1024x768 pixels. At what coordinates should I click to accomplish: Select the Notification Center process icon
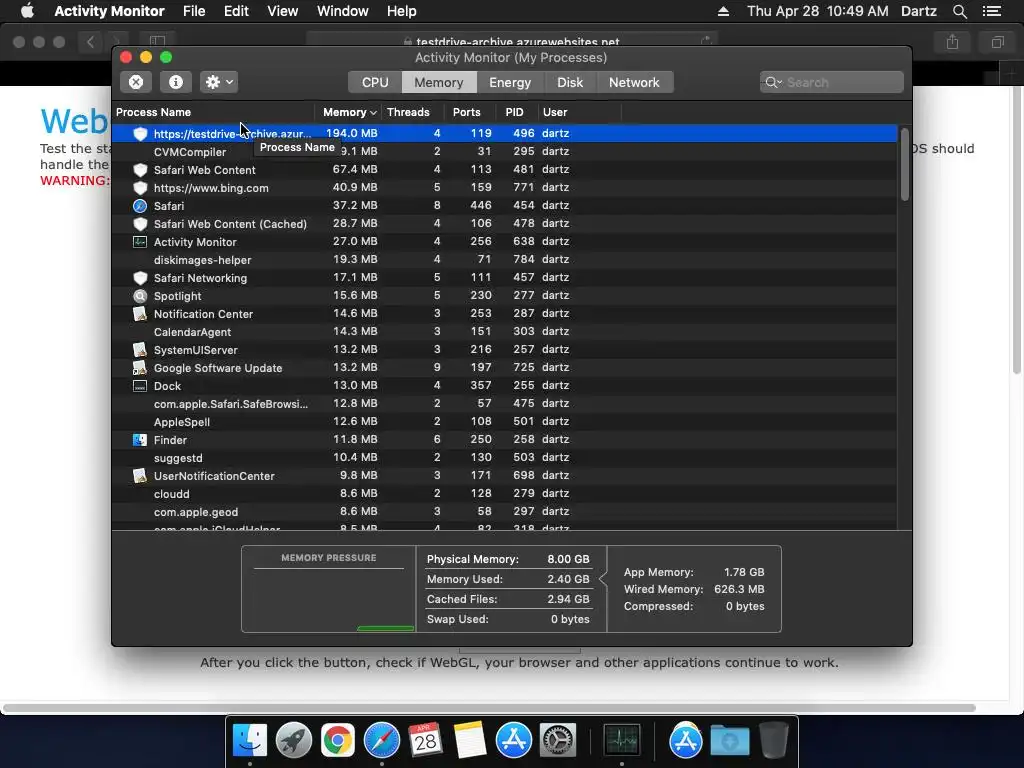[140, 313]
